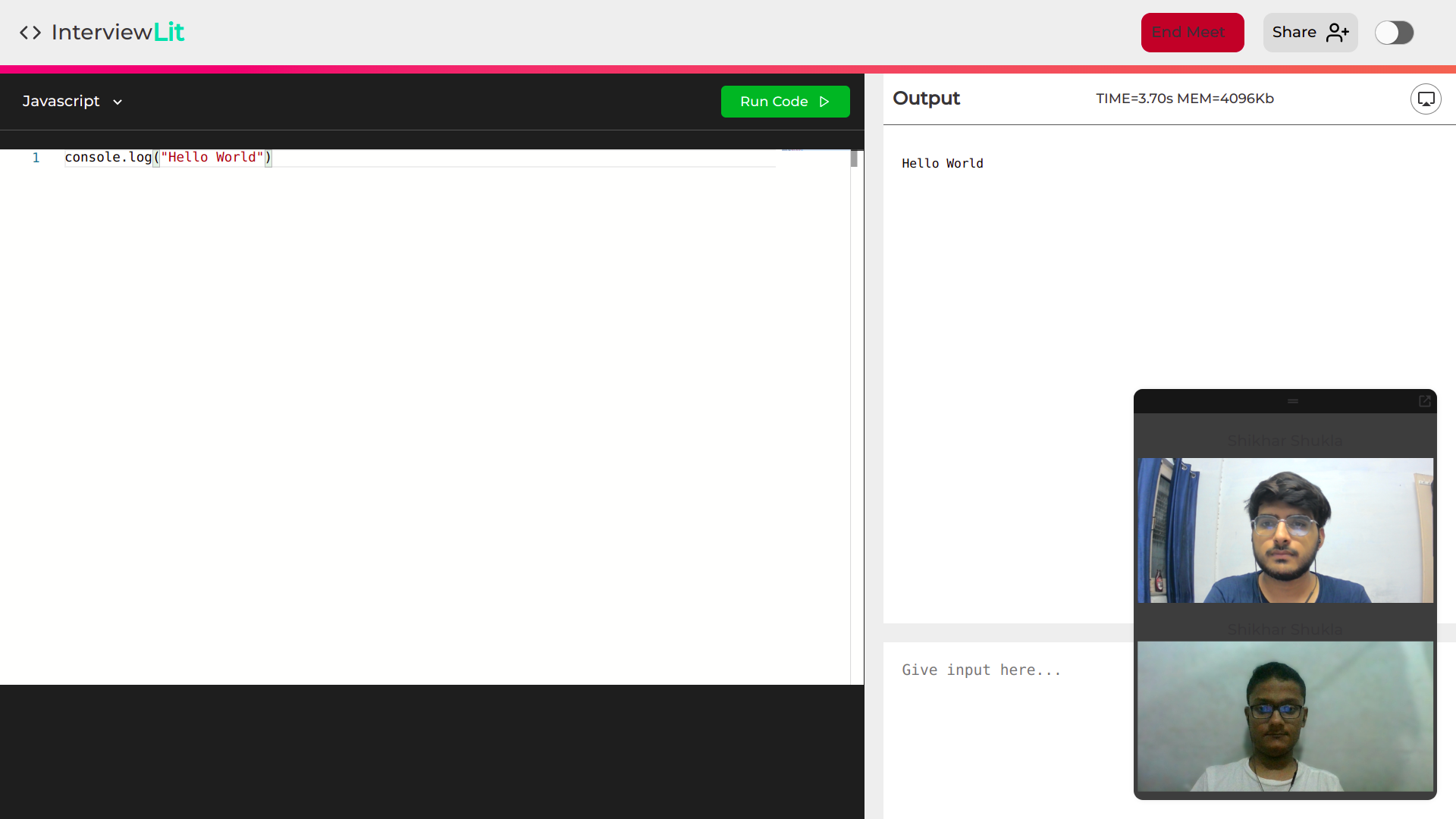Pop out the video panel with external-link icon

pyautogui.click(x=1424, y=401)
